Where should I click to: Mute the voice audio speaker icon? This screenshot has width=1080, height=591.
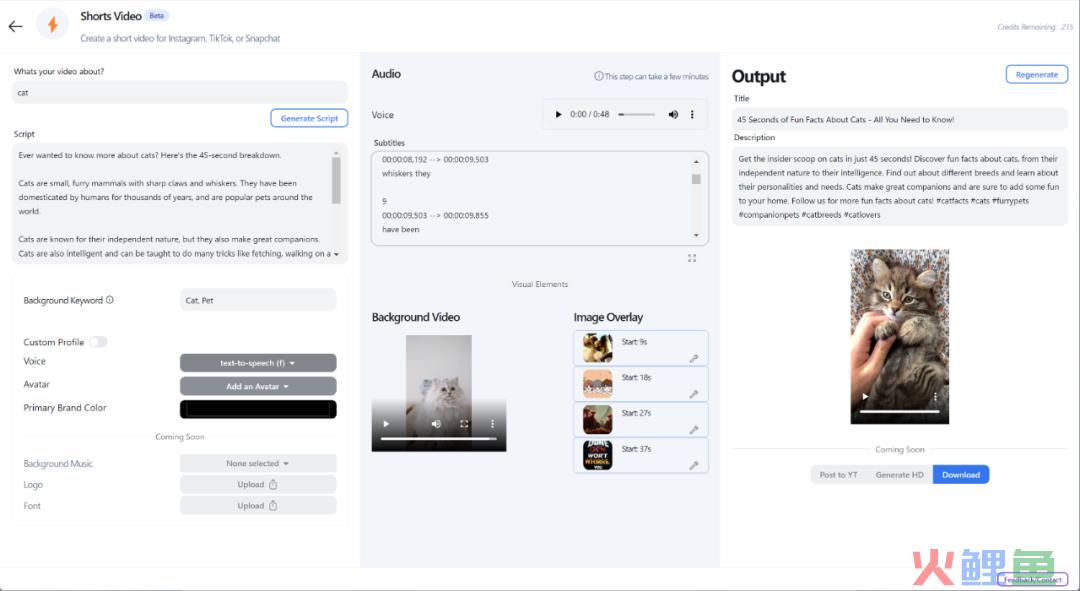coord(673,114)
